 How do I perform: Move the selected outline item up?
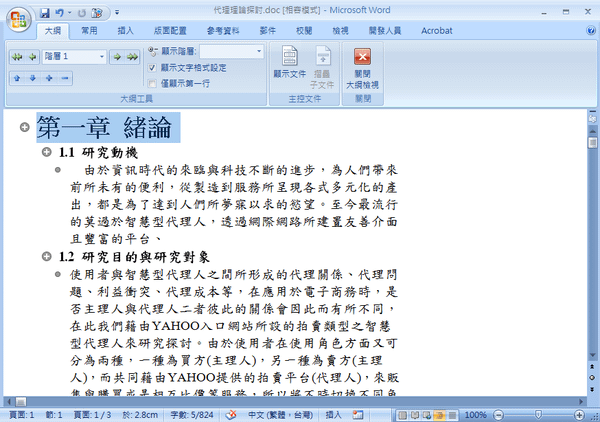(17, 78)
